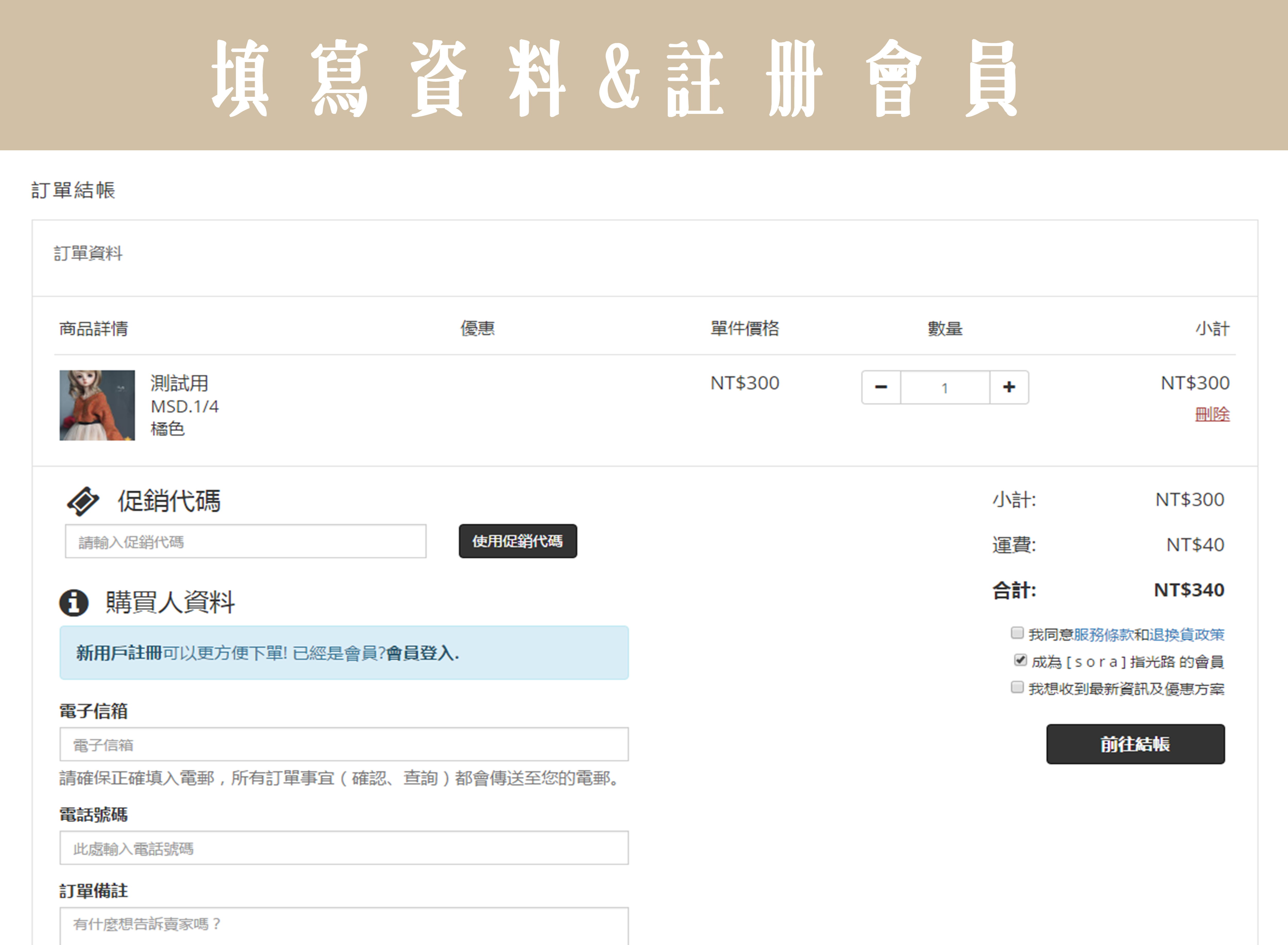The image size is (1288, 945).
Task: Focus the promo code input field
Action: (x=246, y=541)
